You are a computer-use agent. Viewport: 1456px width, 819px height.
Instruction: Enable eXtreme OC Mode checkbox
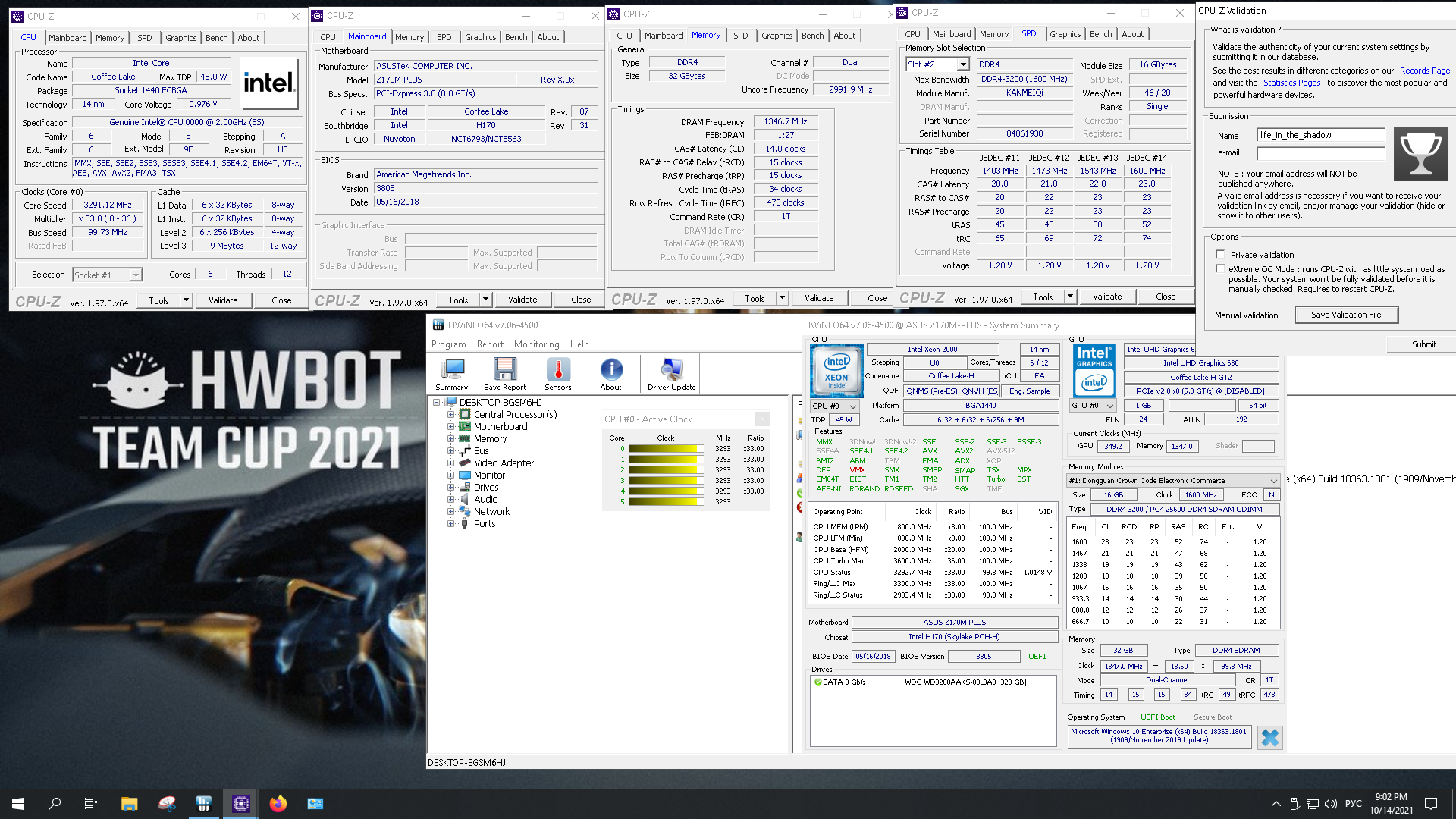(1220, 268)
